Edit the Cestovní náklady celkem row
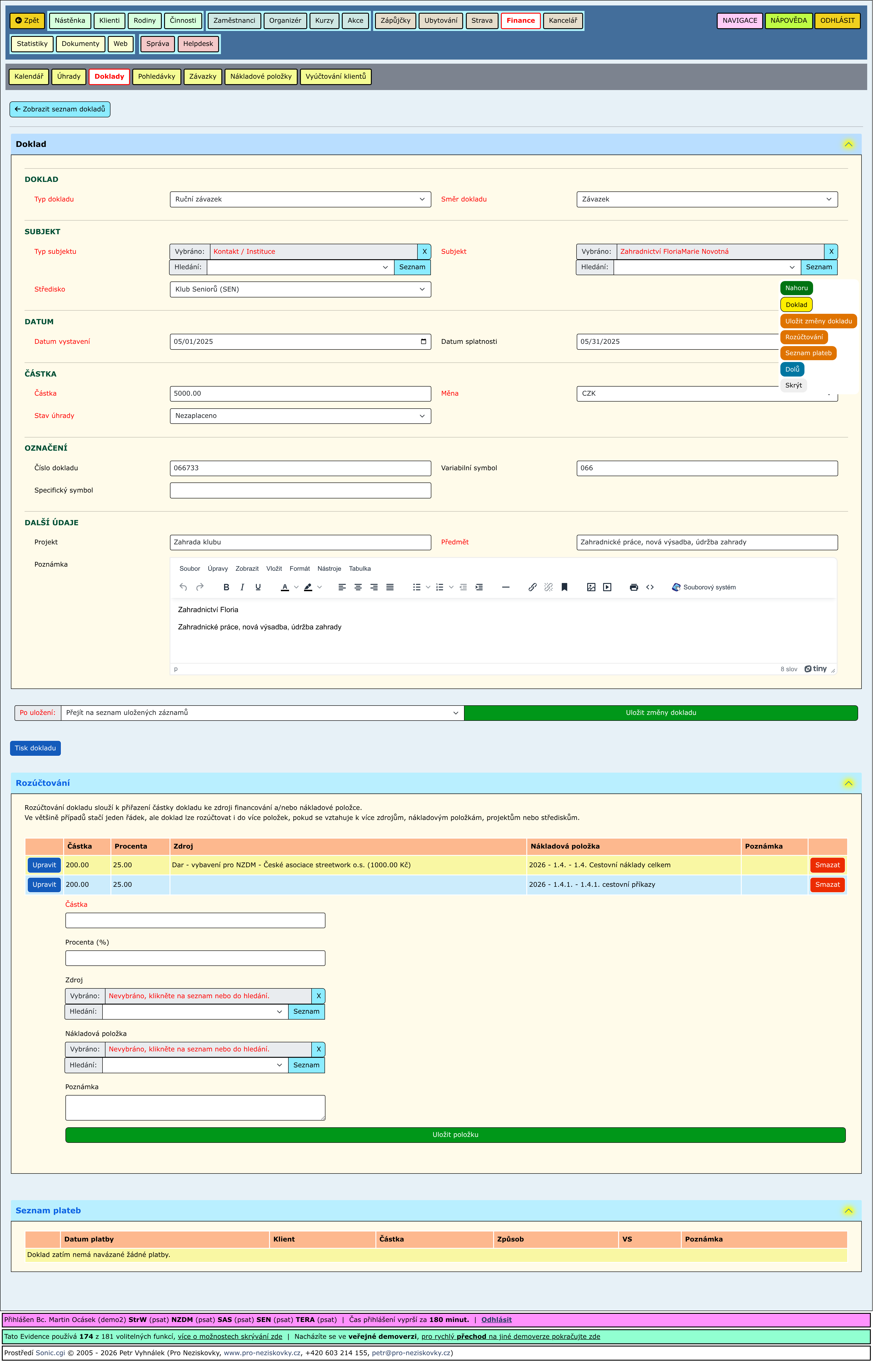Image resolution: width=874 pixels, height=1372 pixels. (44, 865)
